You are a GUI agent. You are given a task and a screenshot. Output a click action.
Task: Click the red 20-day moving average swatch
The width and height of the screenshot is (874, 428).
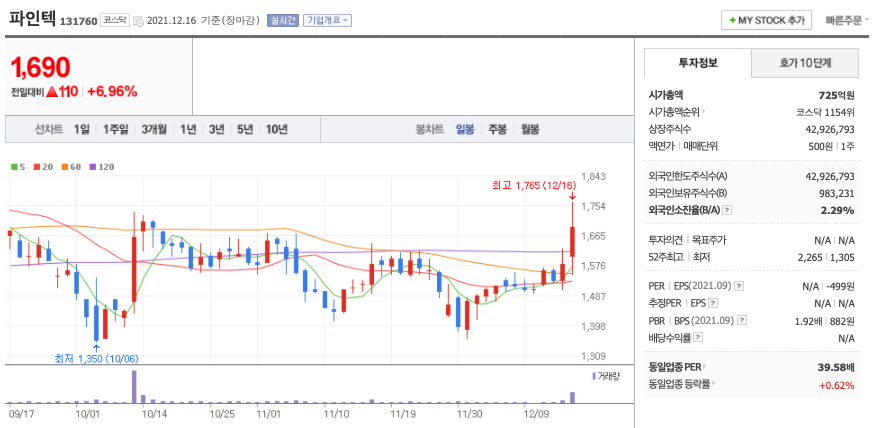pos(37,167)
